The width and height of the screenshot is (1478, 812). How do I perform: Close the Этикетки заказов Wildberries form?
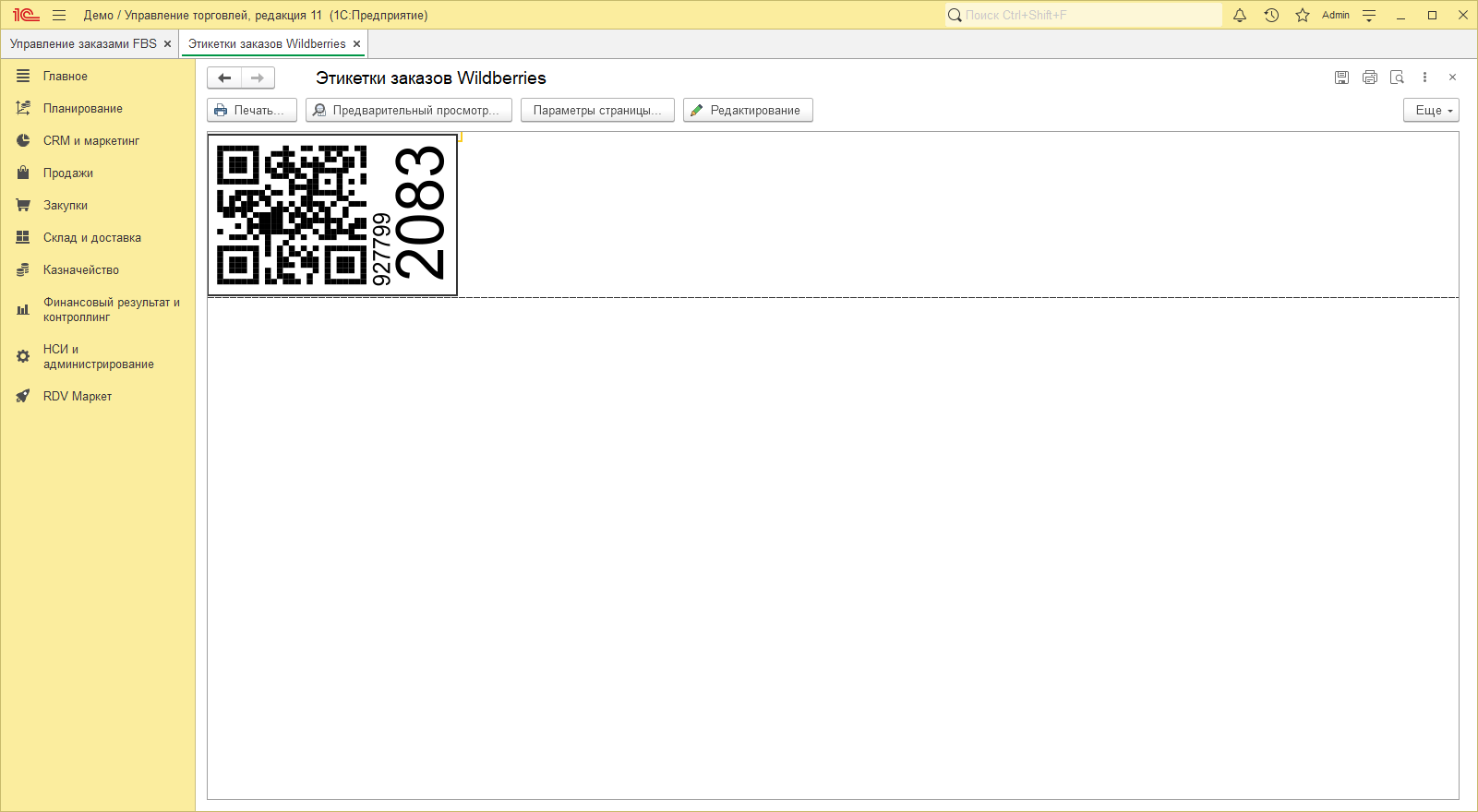click(1452, 78)
